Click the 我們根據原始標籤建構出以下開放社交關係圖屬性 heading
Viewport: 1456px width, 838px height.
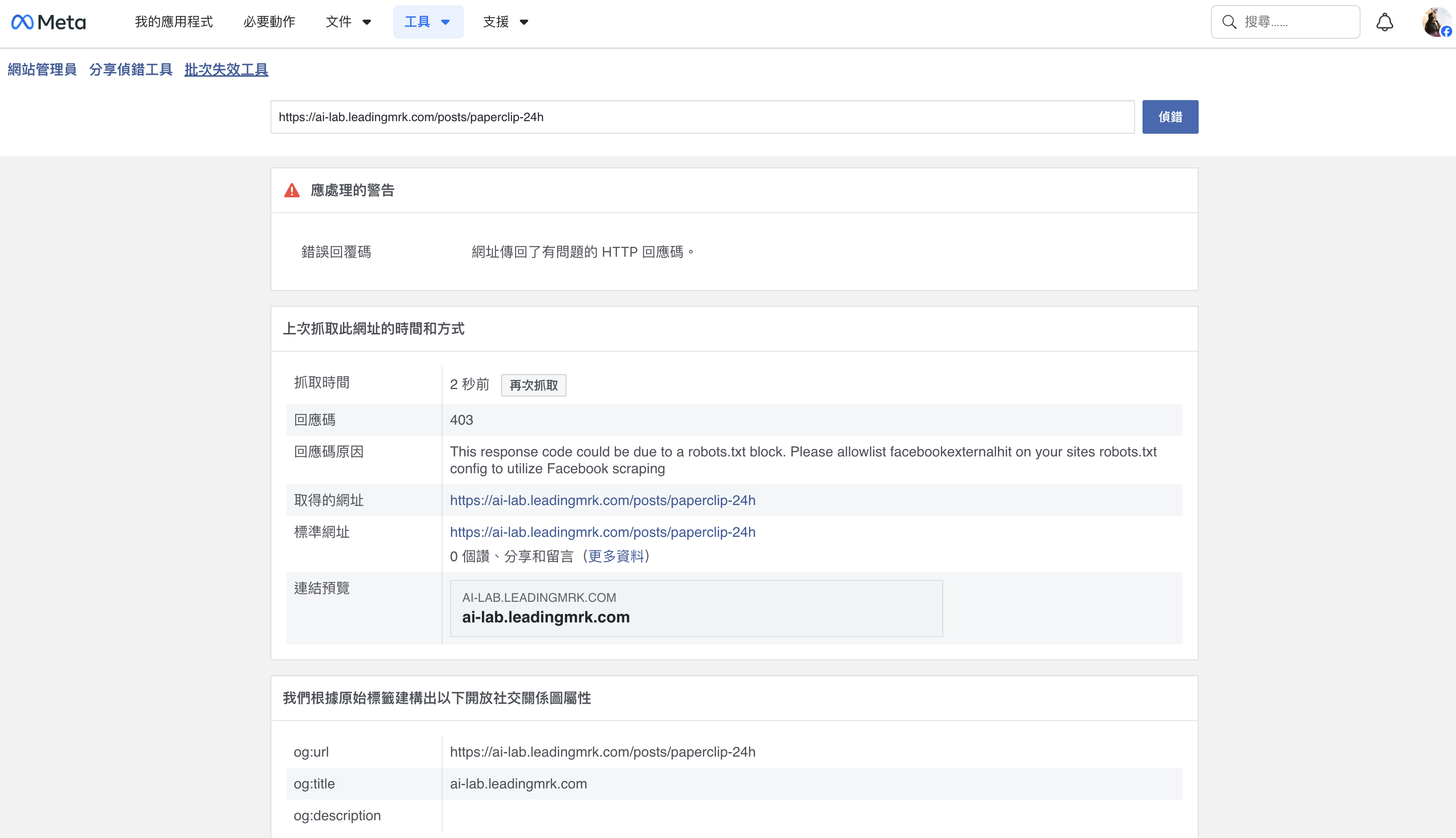tap(437, 698)
